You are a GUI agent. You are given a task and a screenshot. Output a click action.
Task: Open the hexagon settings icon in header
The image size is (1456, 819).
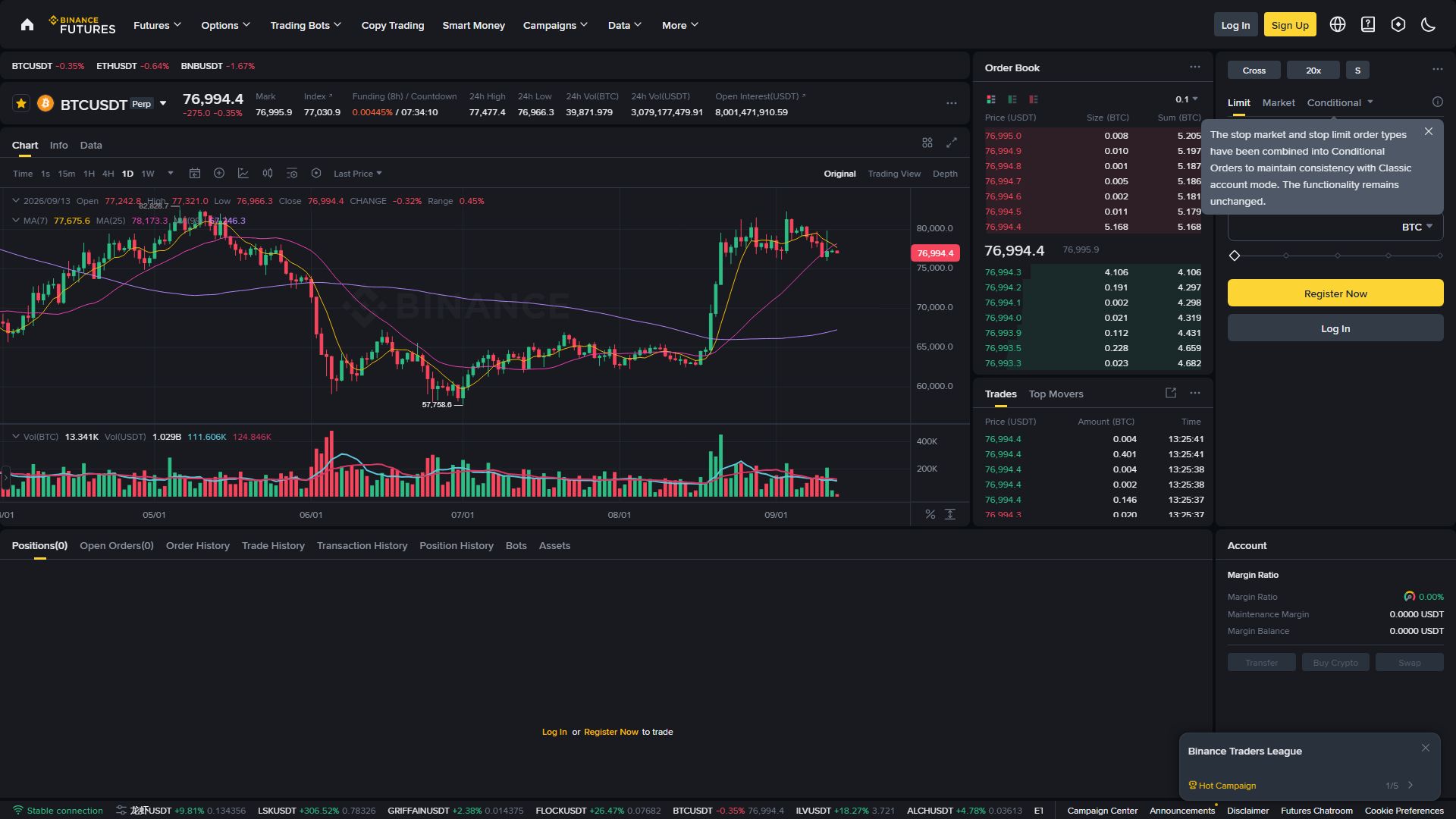tap(1398, 25)
